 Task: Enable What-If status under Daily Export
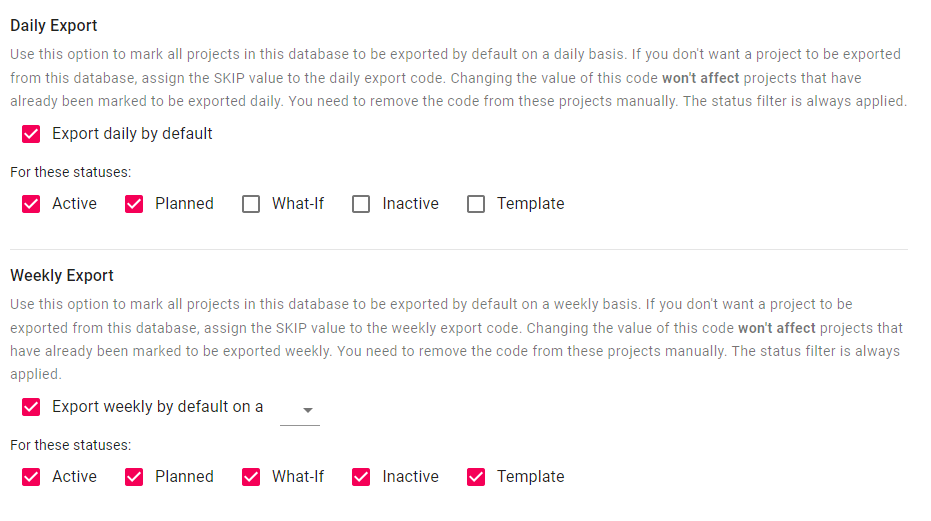[251, 204]
